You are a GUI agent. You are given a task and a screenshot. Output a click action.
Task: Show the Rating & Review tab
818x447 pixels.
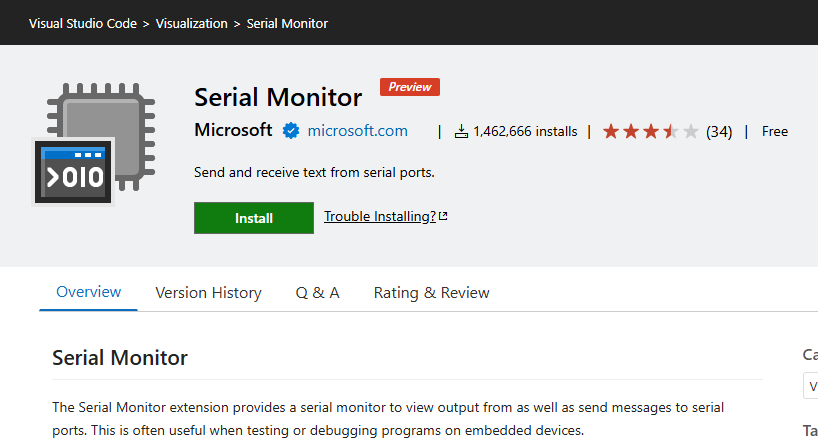431,293
